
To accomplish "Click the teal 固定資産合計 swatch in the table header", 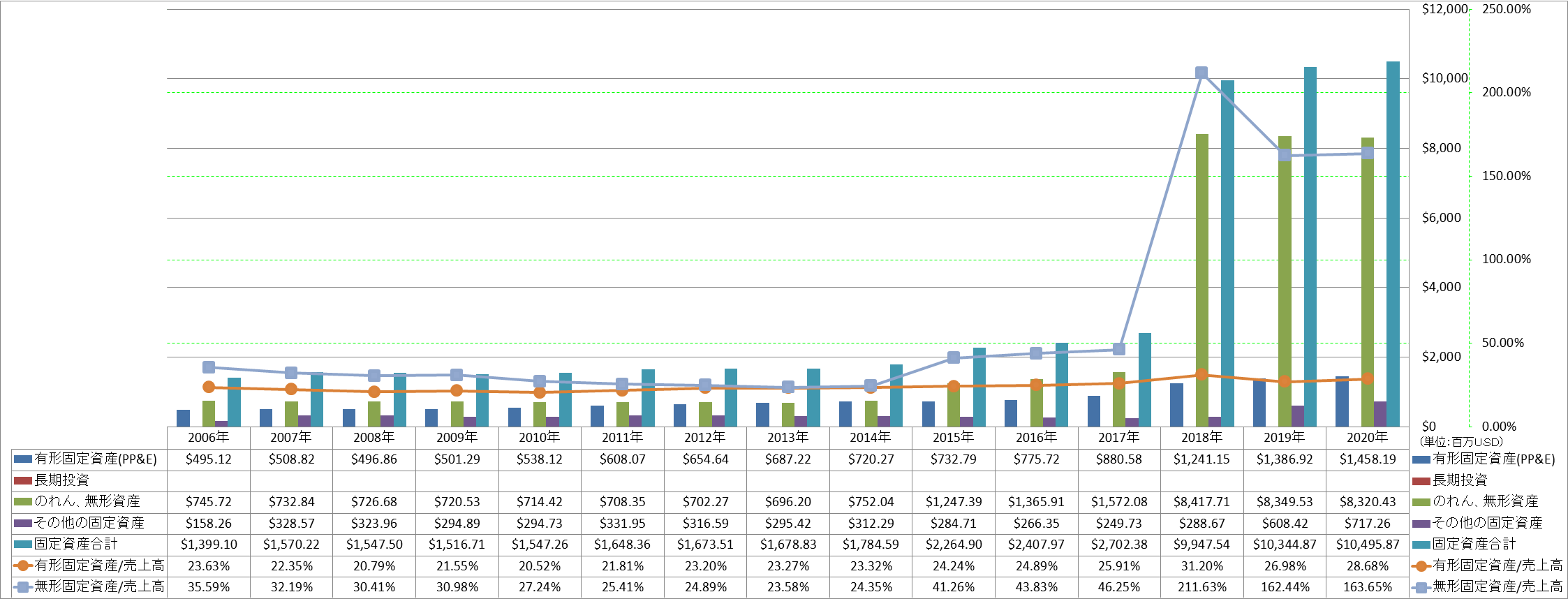I will point(23,545).
